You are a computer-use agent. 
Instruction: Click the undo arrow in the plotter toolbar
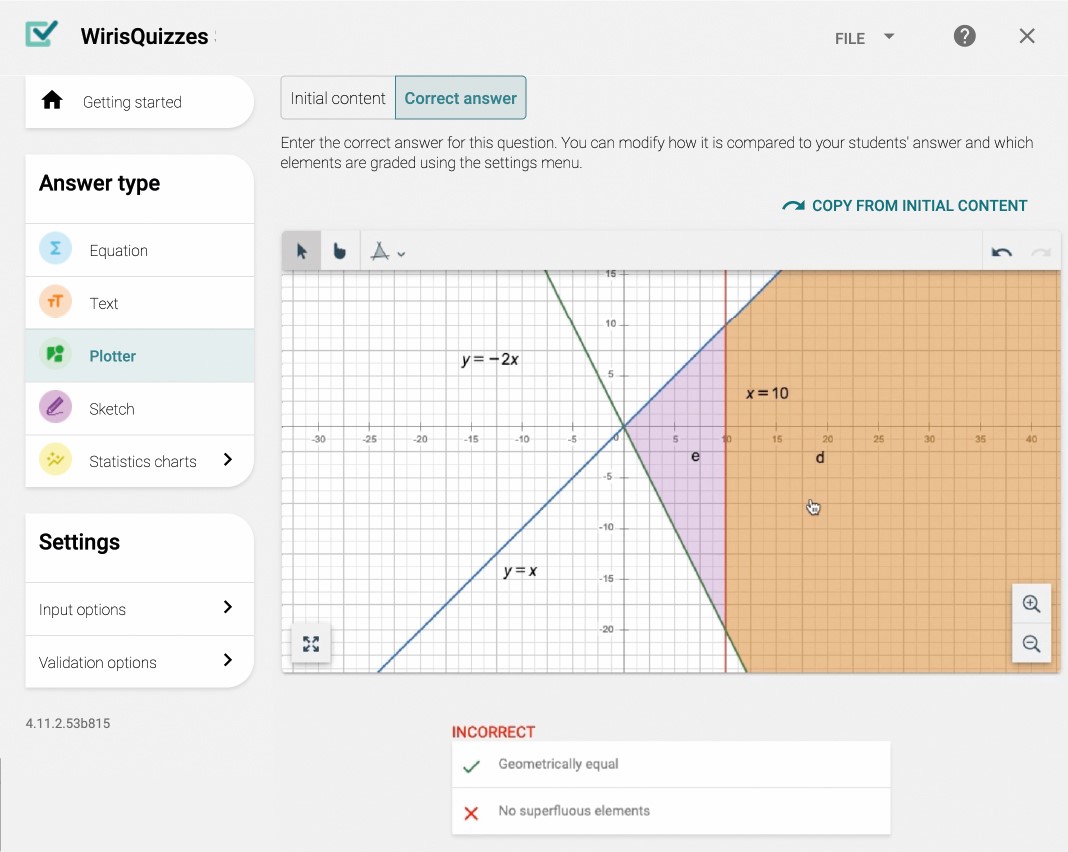point(1001,251)
